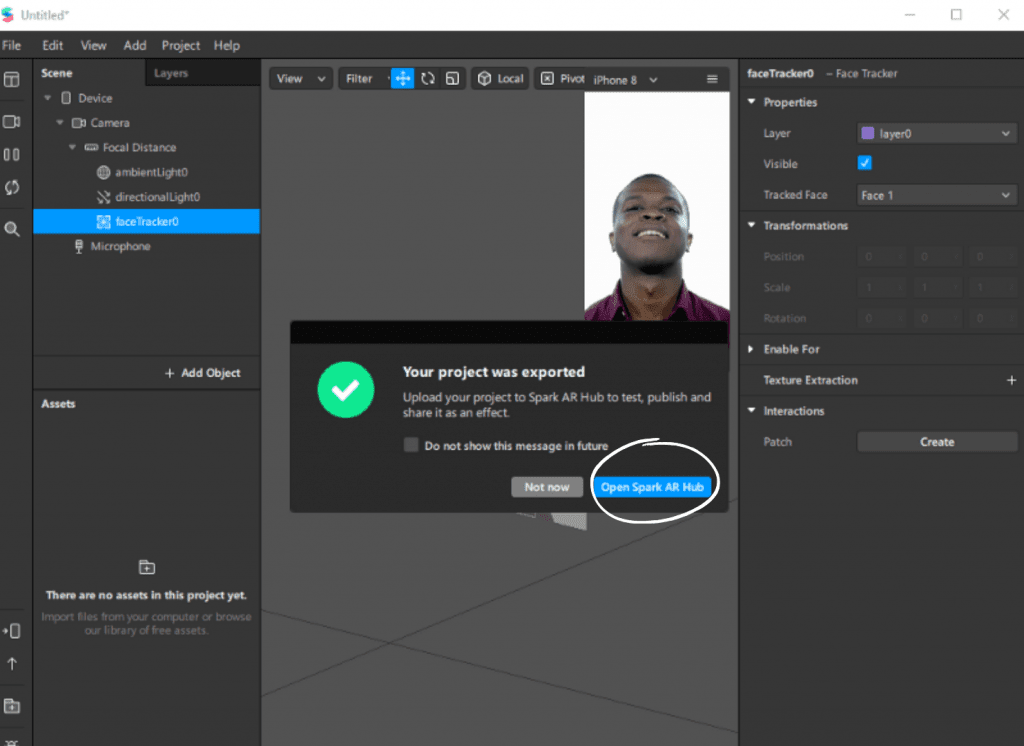Open the Filter dropdown in viewport
Screen dimensions: 1024x746
363,78
